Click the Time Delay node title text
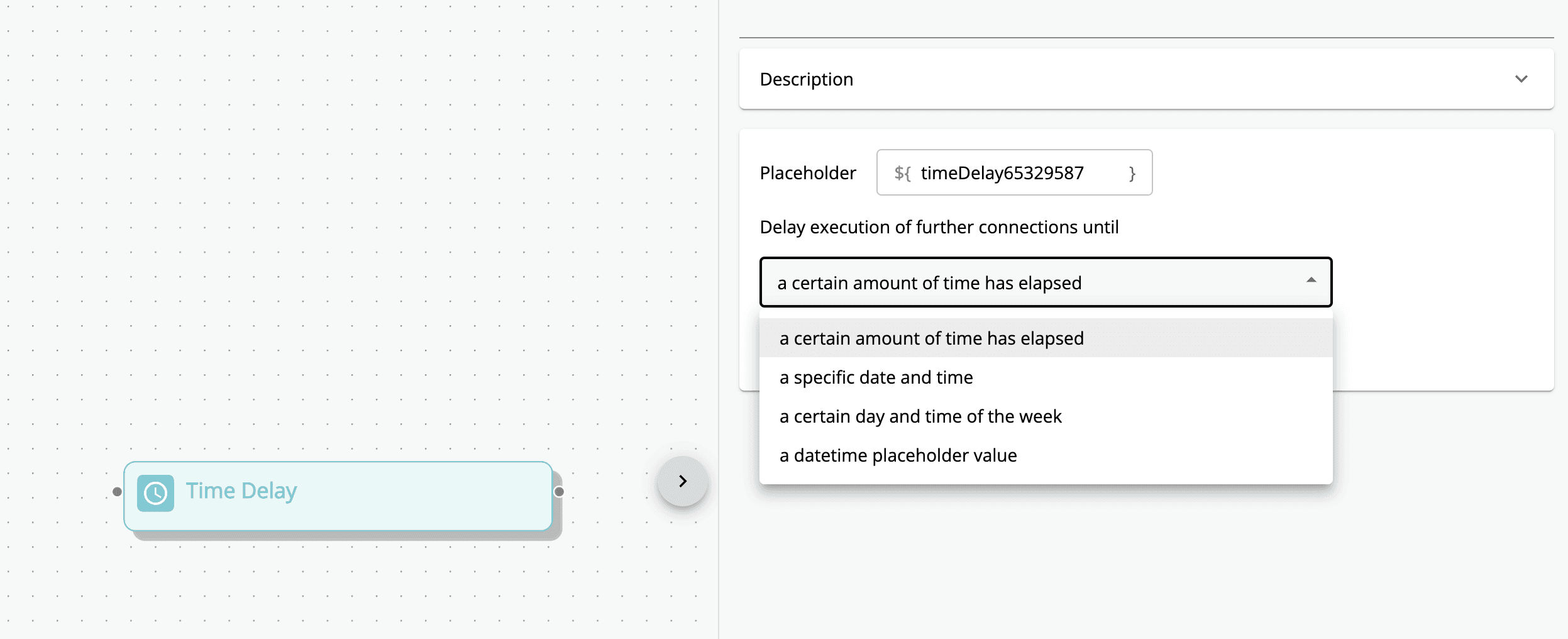The width and height of the screenshot is (1568, 639). point(241,491)
